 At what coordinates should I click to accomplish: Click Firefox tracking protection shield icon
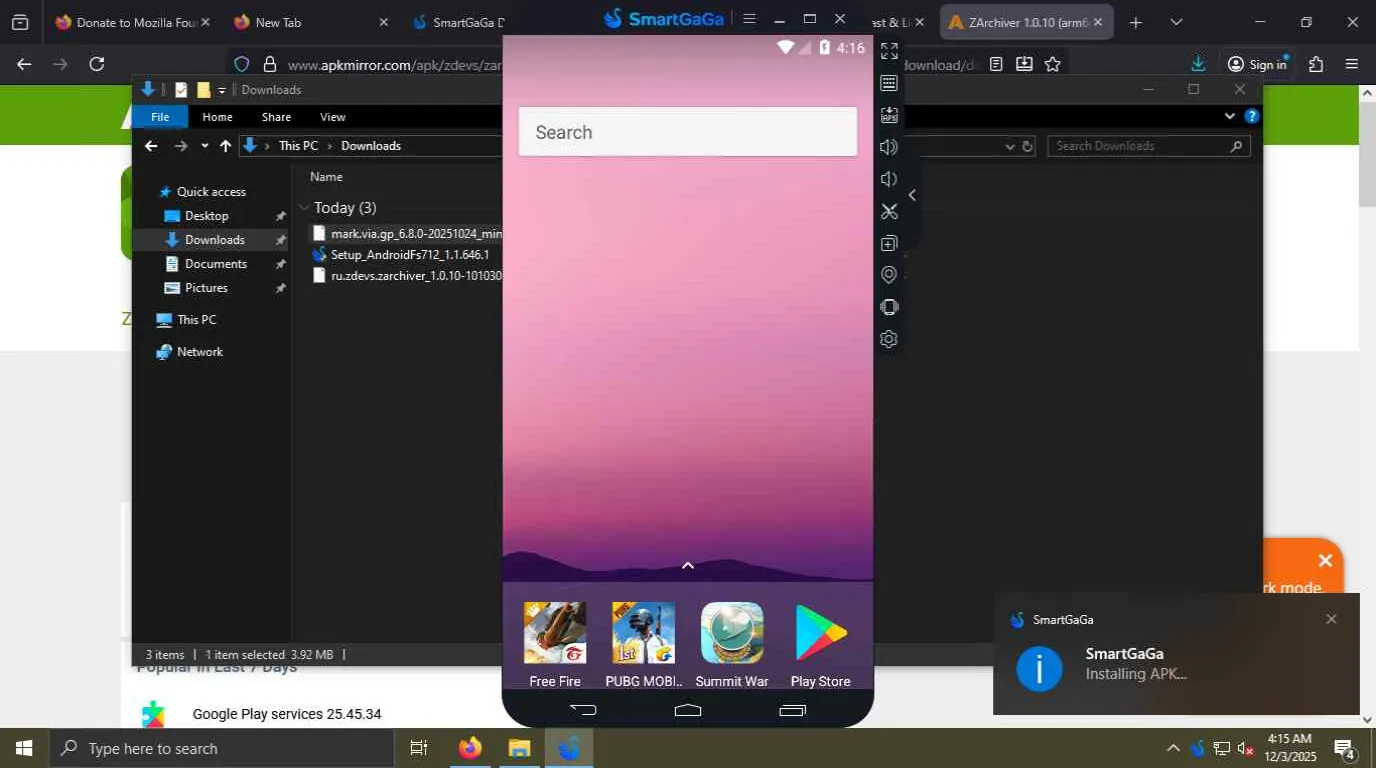tap(241, 64)
